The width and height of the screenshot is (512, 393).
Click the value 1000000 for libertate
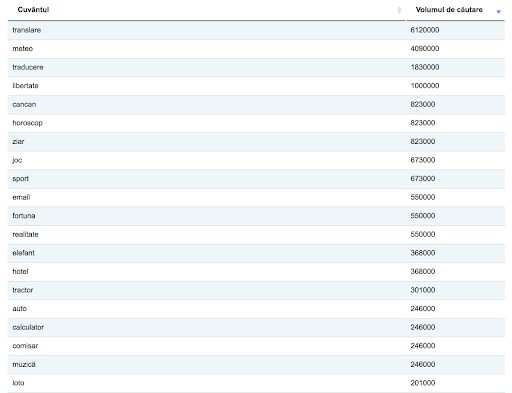point(425,86)
